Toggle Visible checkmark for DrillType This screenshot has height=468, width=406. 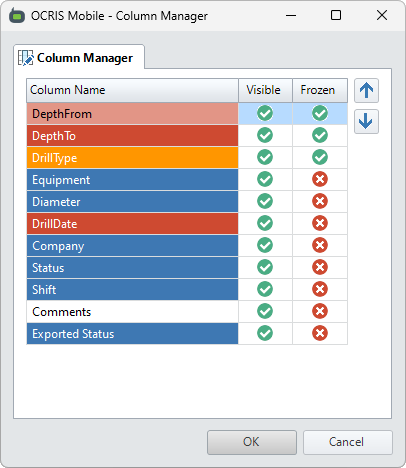(x=265, y=157)
